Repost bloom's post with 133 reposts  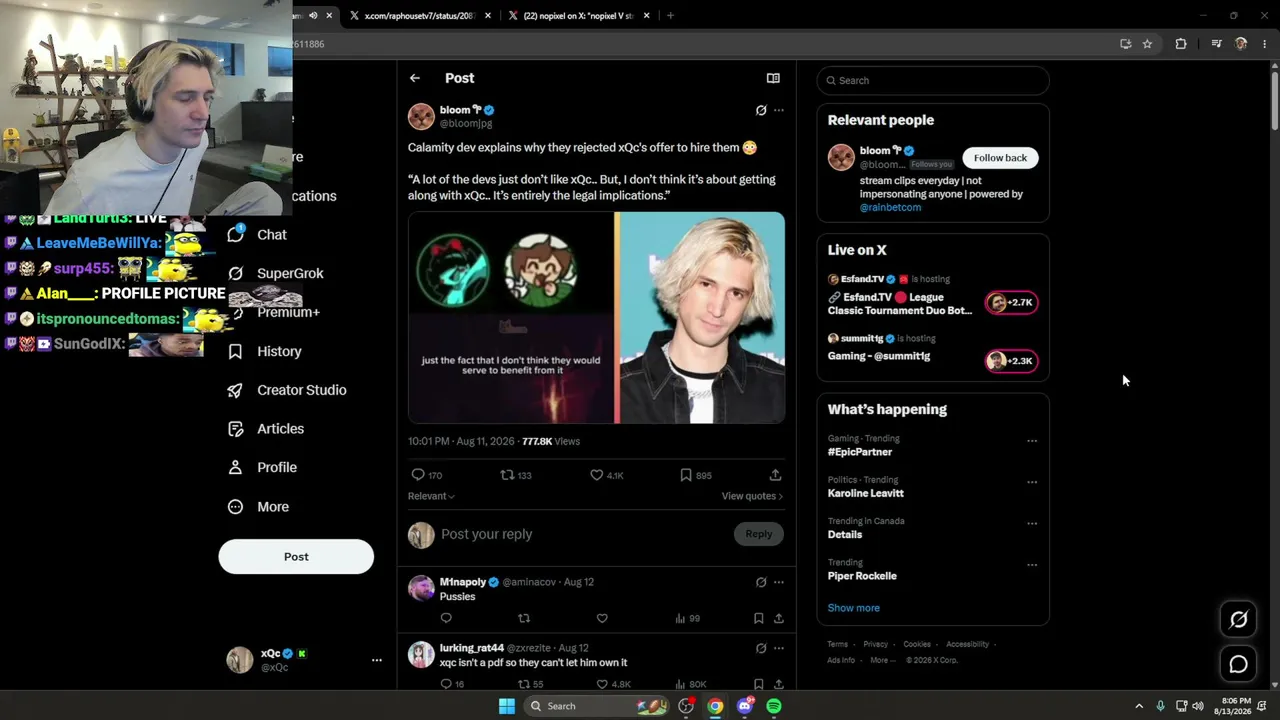click(x=507, y=475)
